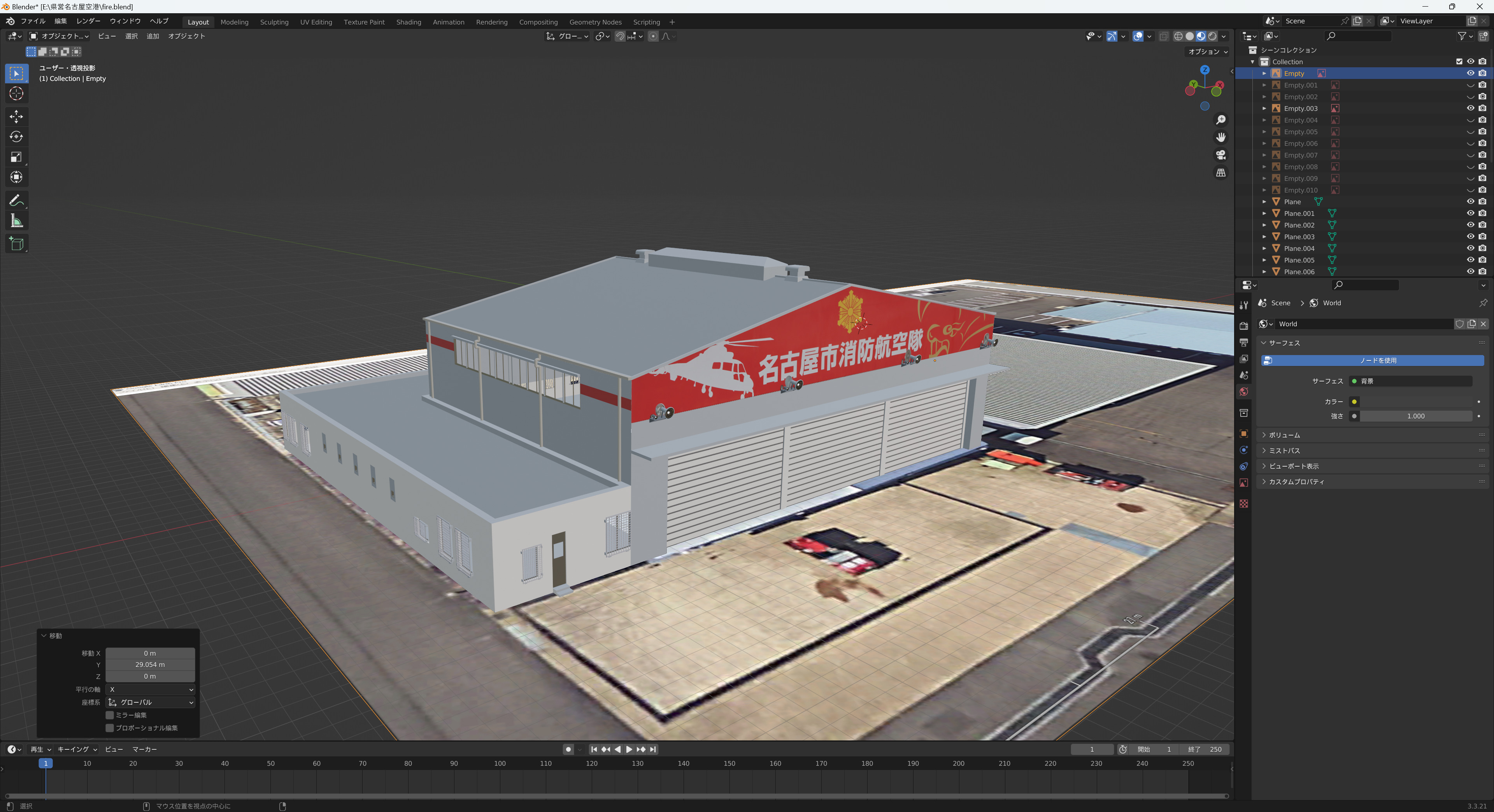Toggle snapping magnet in viewport header
The image size is (1494, 812).
[620, 36]
